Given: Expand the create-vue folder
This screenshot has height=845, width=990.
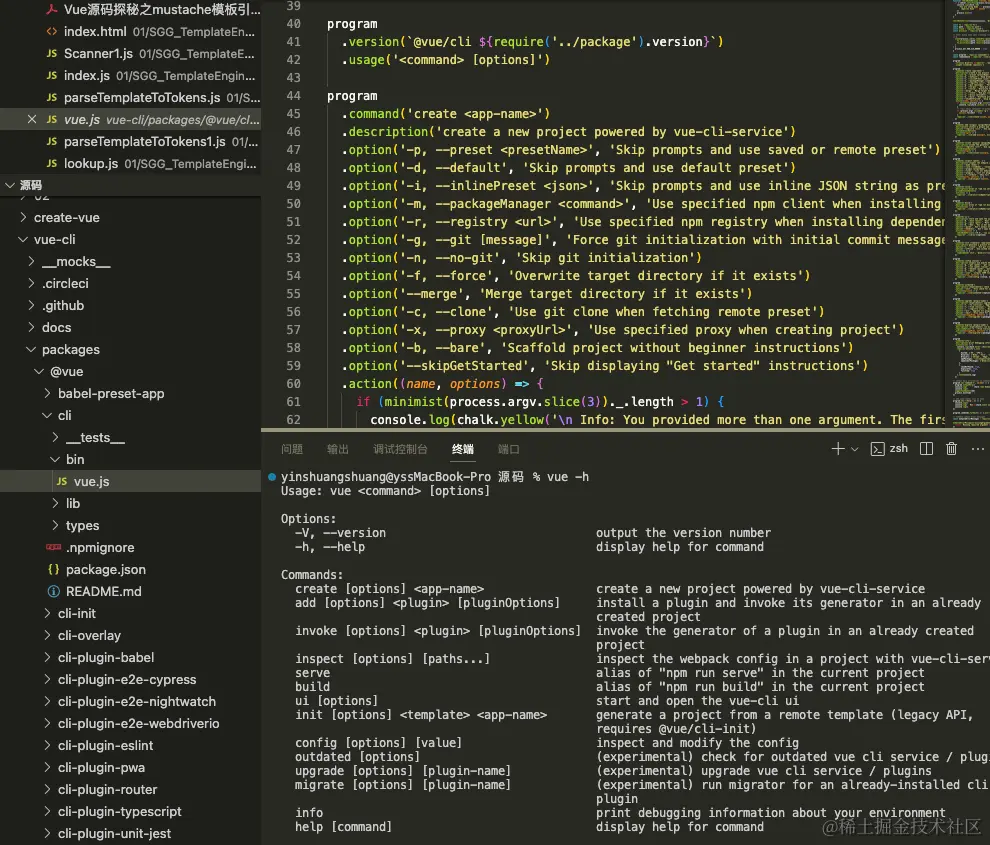Looking at the screenshot, I should [x=130, y=217].
